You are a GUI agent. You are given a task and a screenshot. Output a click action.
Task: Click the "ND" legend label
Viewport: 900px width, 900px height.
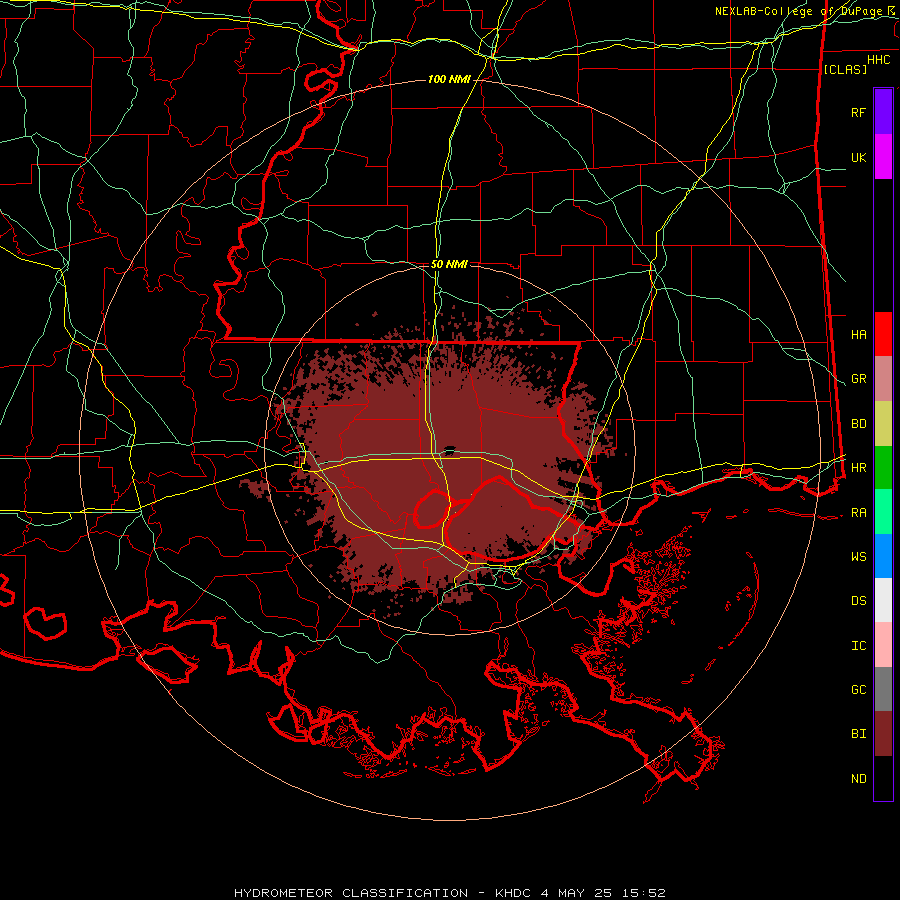tap(858, 779)
